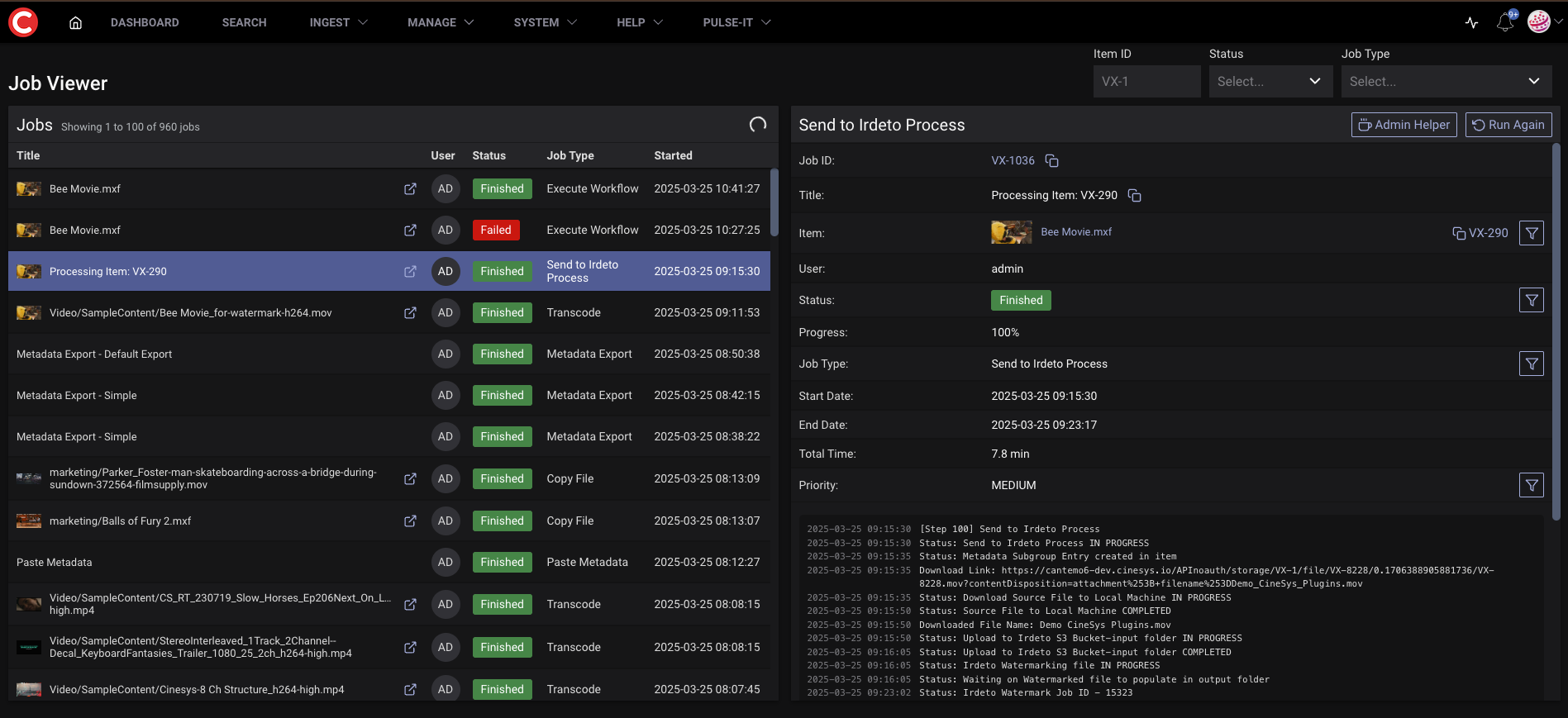
Task: Open the notifications bell
Action: coord(1504,22)
